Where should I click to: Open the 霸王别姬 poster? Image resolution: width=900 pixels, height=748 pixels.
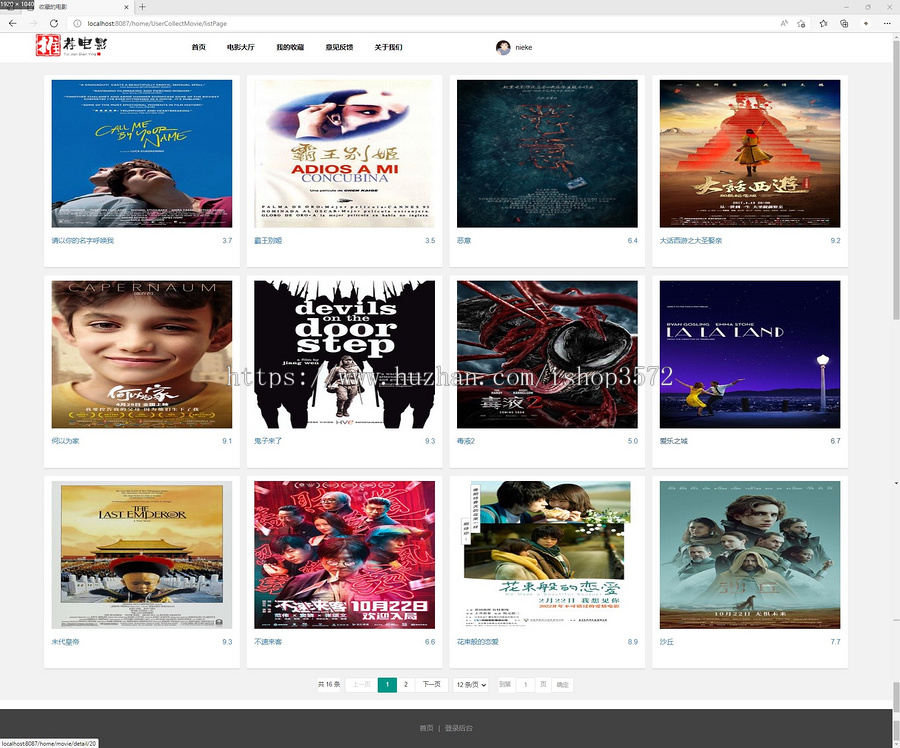344,153
